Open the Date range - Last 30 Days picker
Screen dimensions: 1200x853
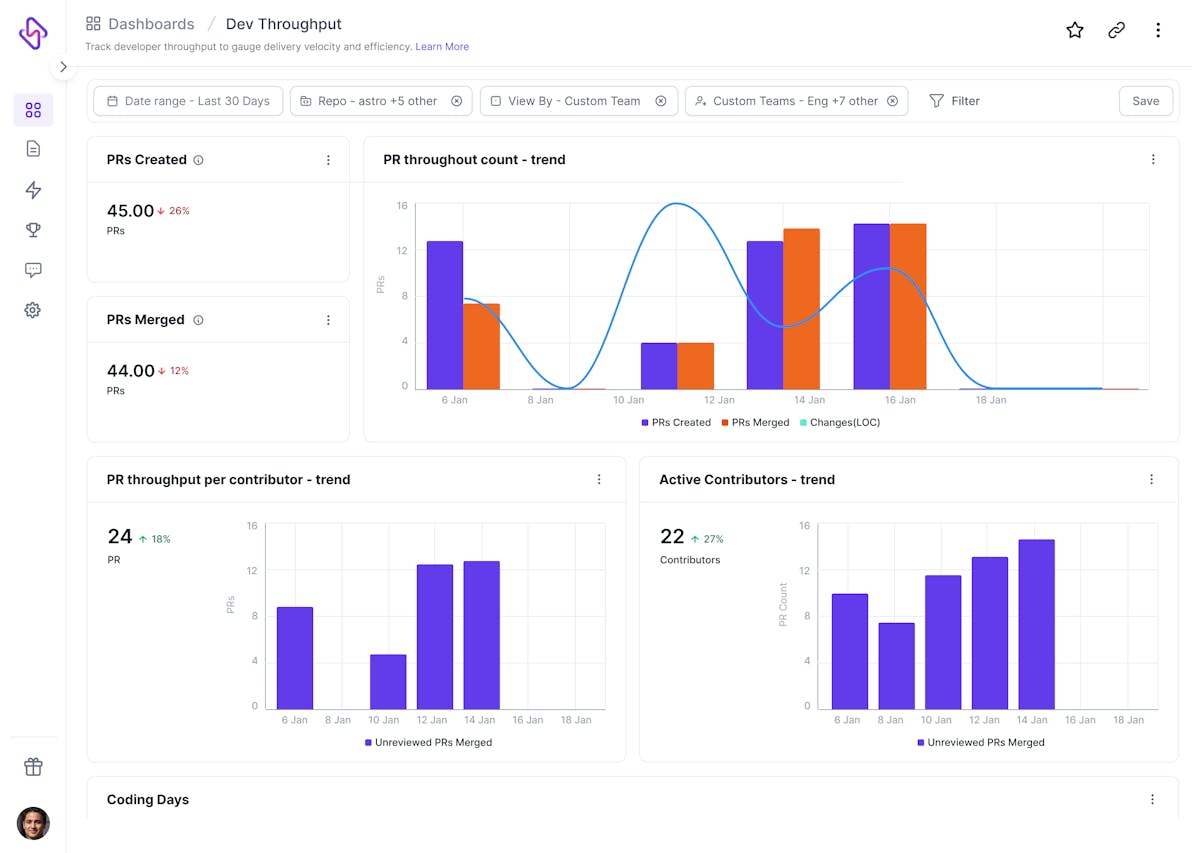pos(188,101)
